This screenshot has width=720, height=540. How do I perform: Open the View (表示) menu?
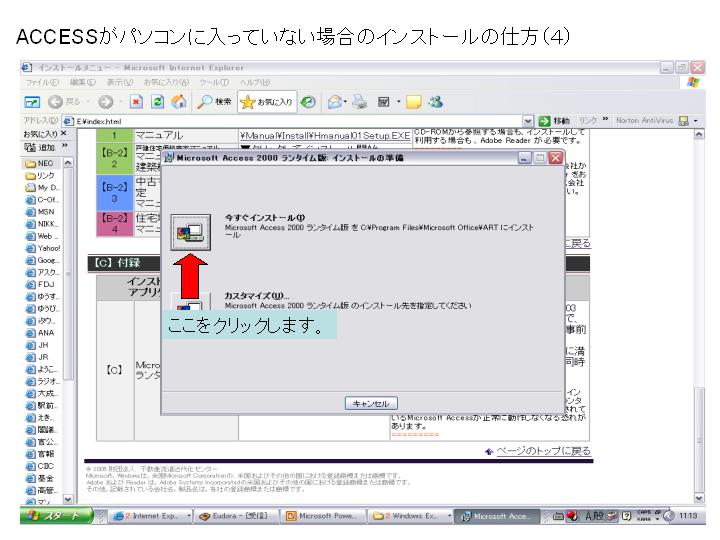point(120,83)
